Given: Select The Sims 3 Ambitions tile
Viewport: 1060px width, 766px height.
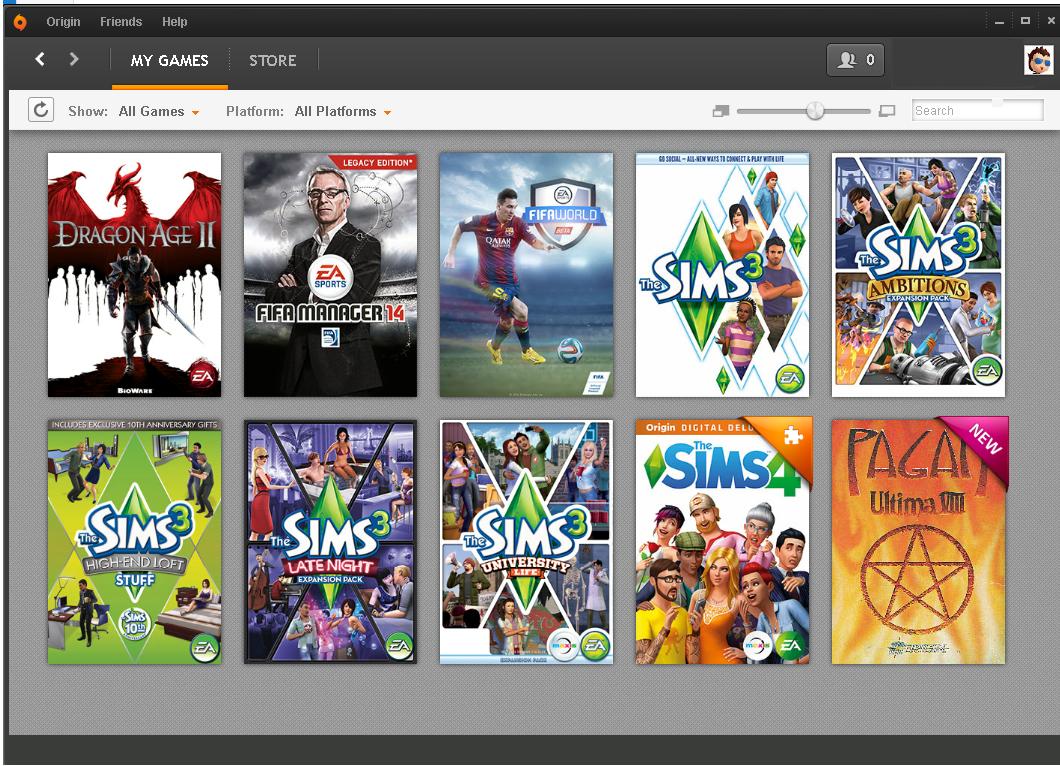Looking at the screenshot, I should tap(918, 274).
